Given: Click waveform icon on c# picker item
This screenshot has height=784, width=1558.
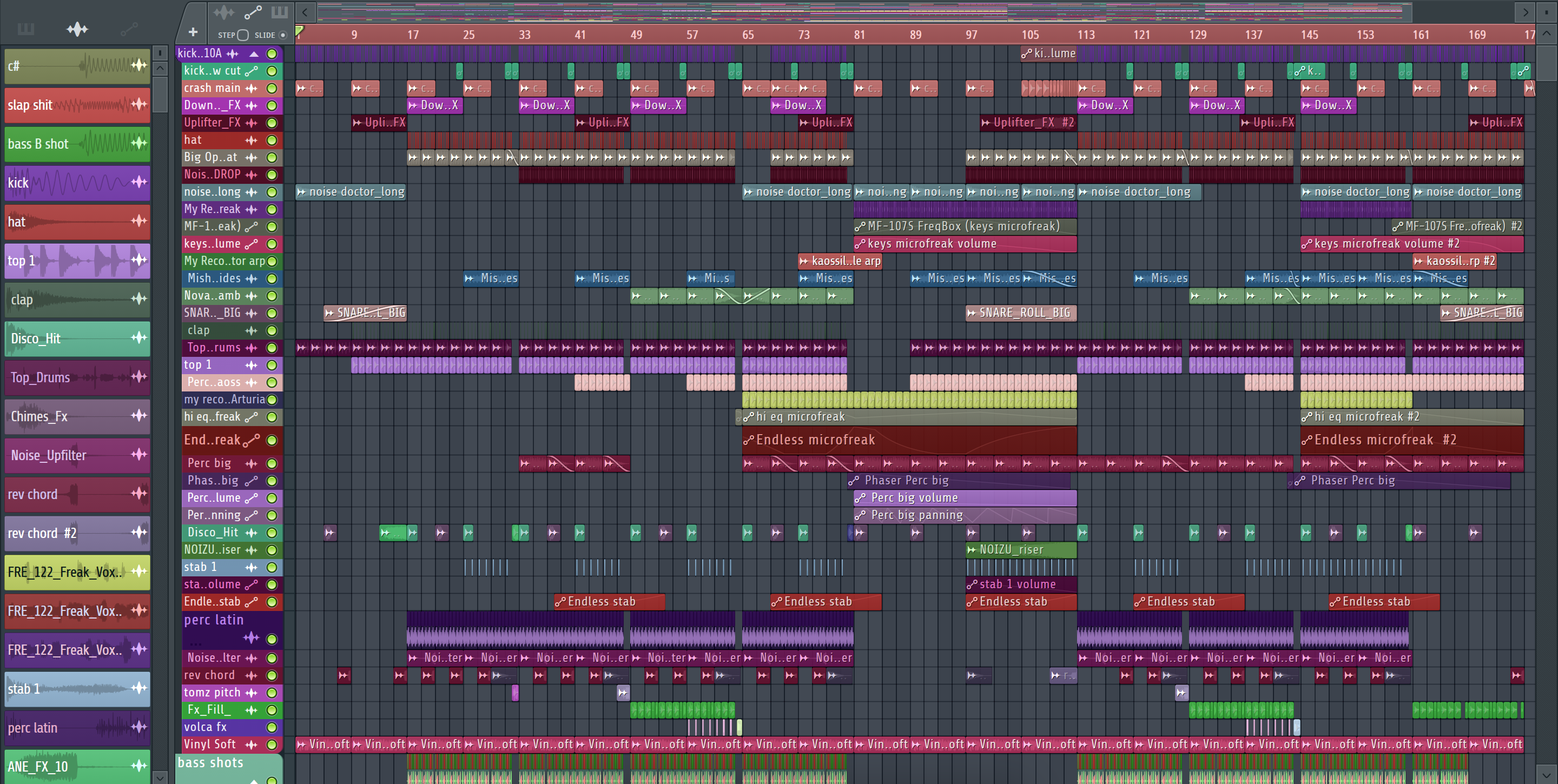Looking at the screenshot, I should 139,65.
